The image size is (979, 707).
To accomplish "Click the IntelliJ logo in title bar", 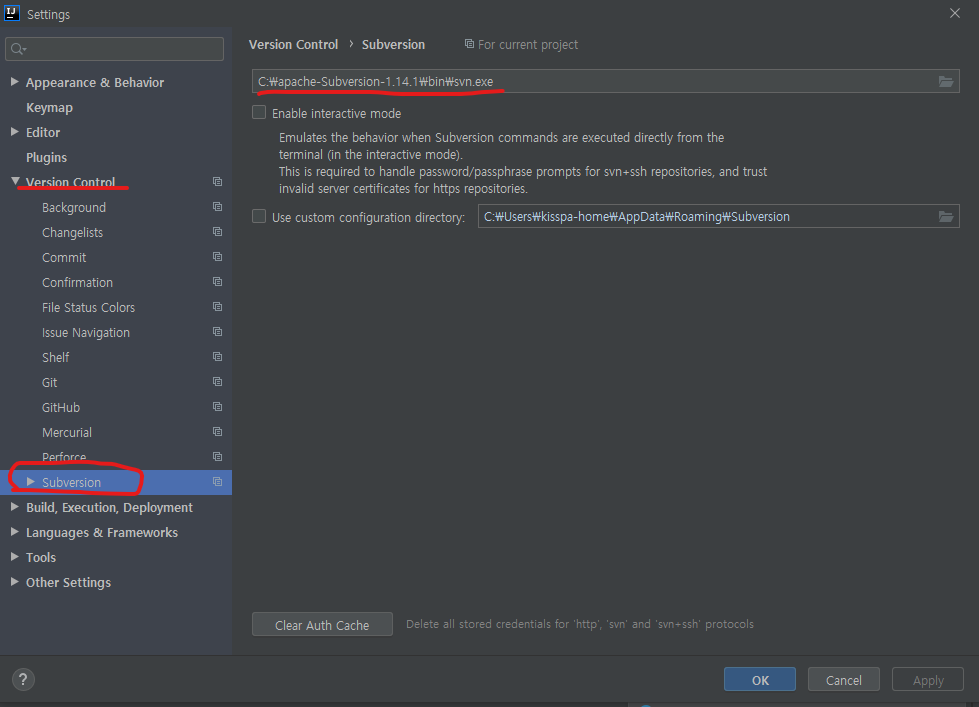I will point(11,13).
